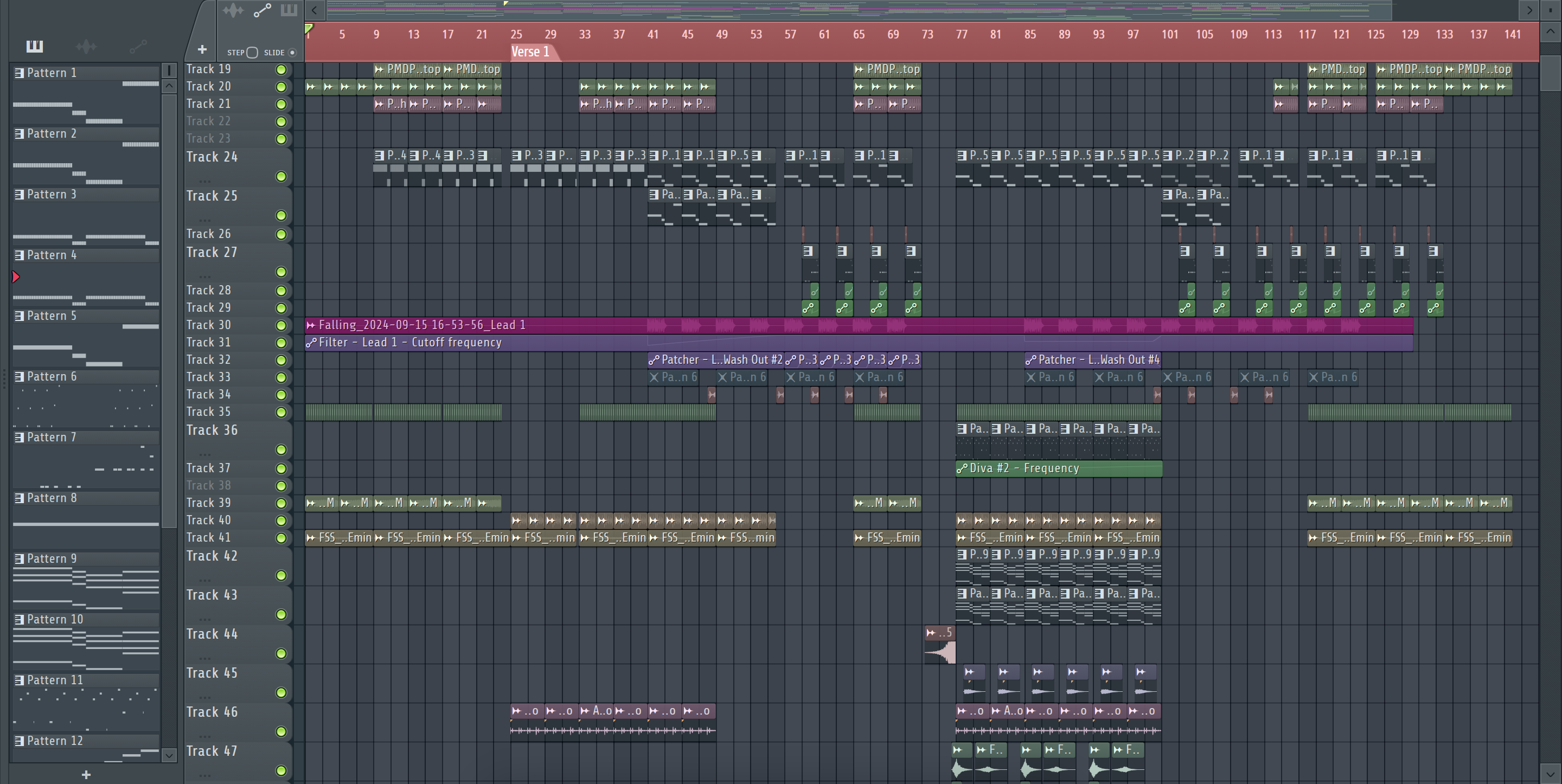Click the red arrow marker under Pattern 4
Viewport: 1562px width, 784px height.
click(x=16, y=277)
